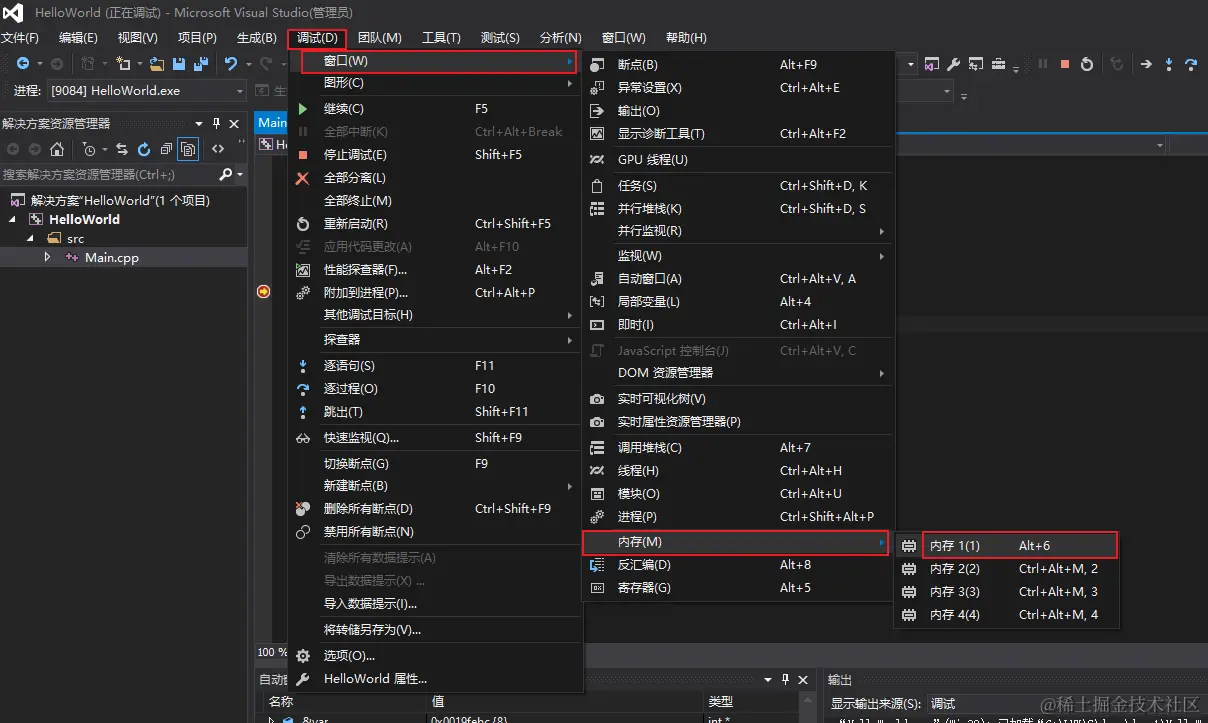Choose 停止调试(E) from the debug menu
Image resolution: width=1208 pixels, height=723 pixels.
tap(434, 154)
